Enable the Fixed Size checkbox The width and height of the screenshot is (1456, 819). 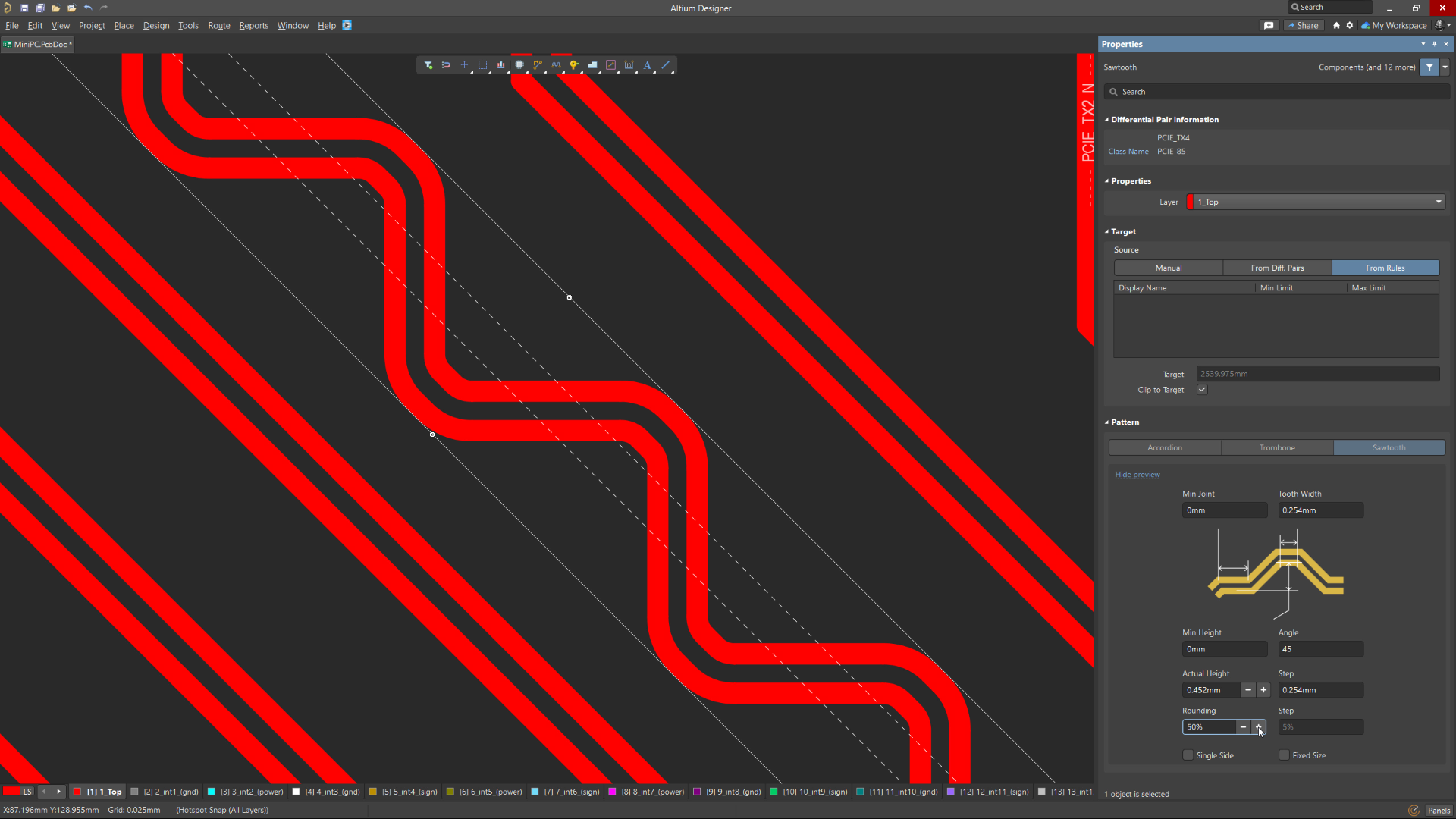1284,755
